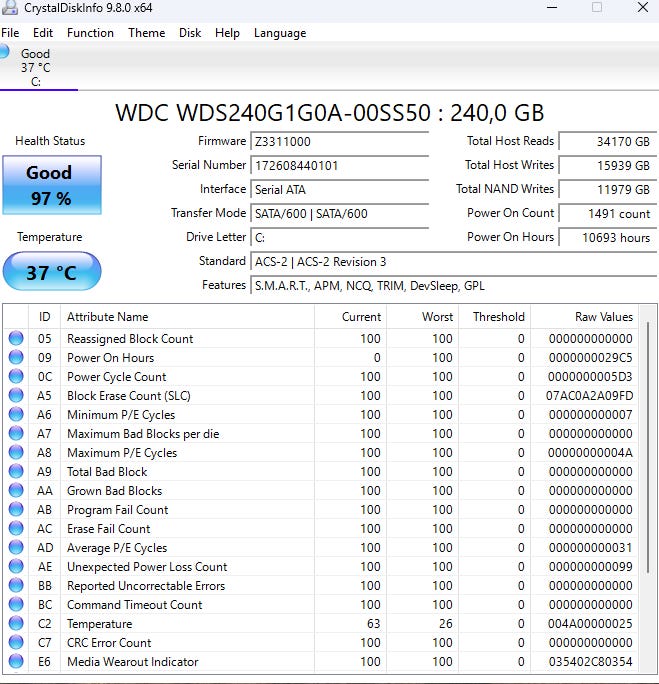Click status orb for Total Bad Block
This screenshot has height=684, width=659.
(16, 471)
